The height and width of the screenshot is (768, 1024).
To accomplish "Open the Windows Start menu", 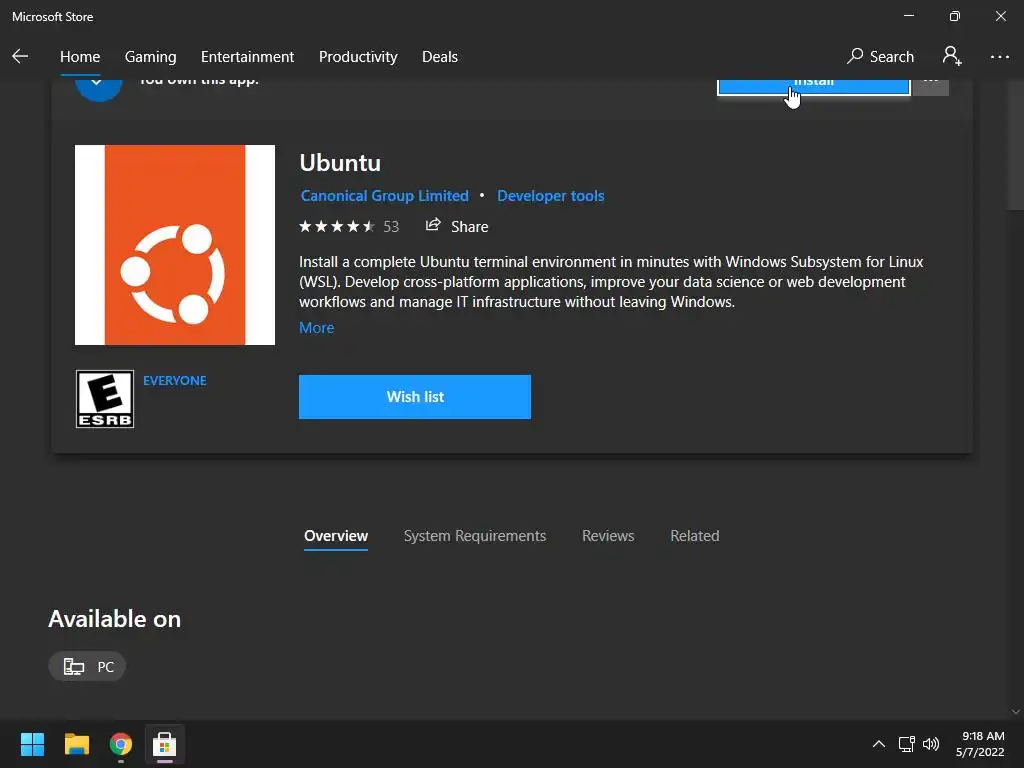I will pos(32,744).
